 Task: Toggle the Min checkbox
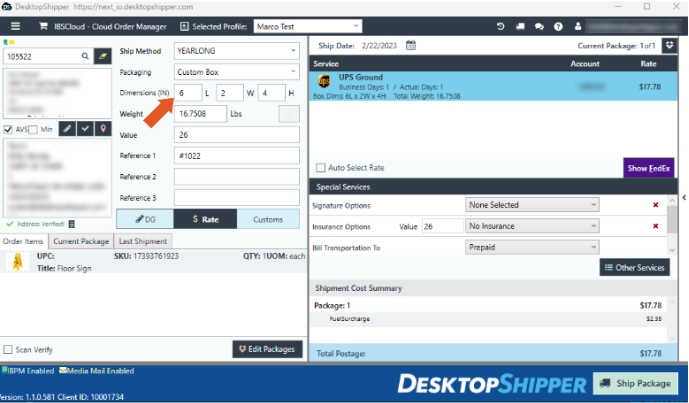coord(33,129)
